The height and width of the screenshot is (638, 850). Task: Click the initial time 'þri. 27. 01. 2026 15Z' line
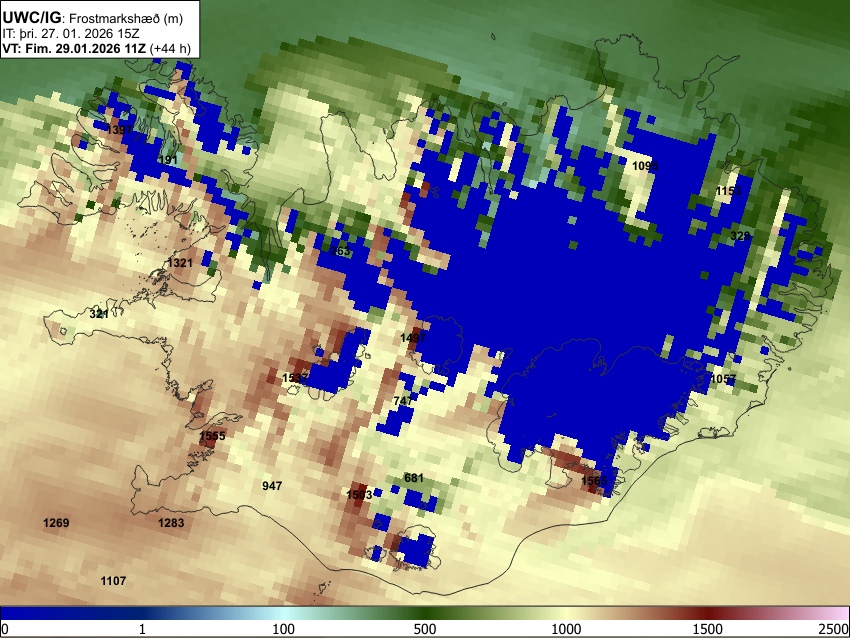click(x=71, y=34)
